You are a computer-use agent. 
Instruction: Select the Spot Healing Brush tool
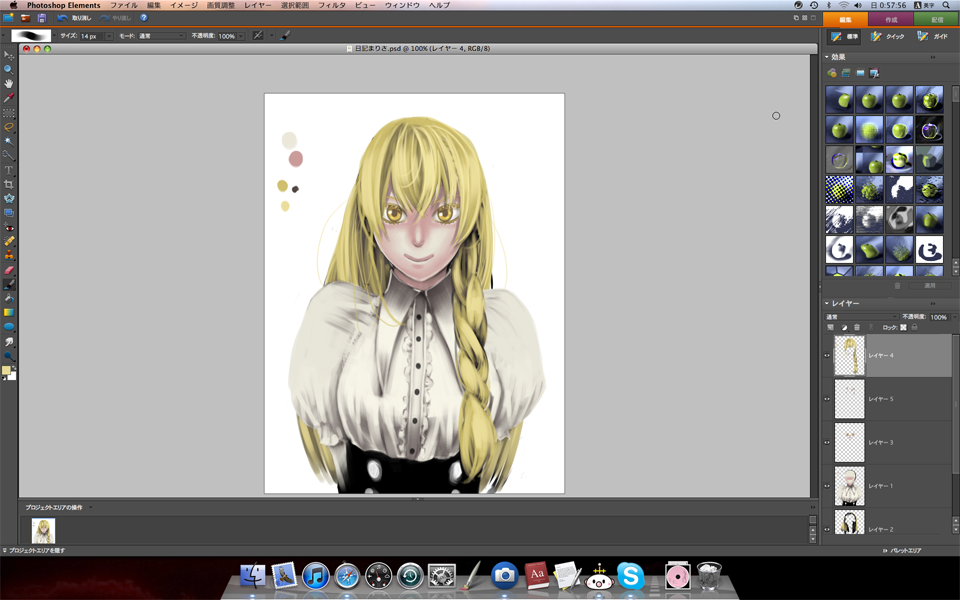(9, 241)
